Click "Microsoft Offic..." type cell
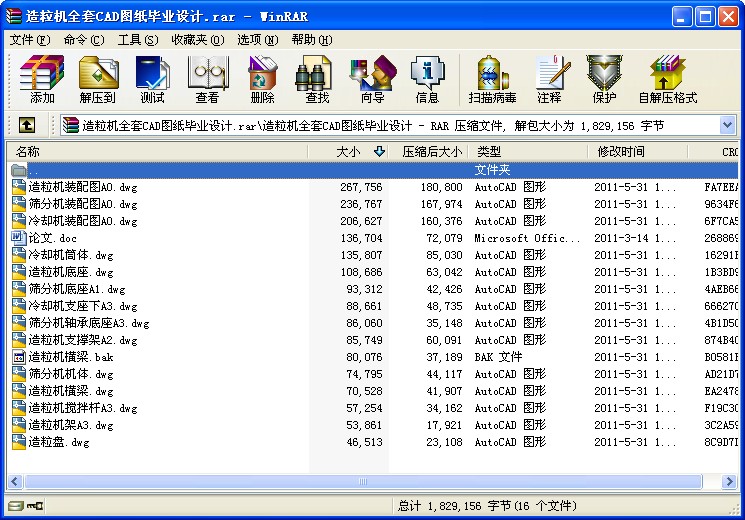Screen dimensions: 745x520 click(x=527, y=238)
